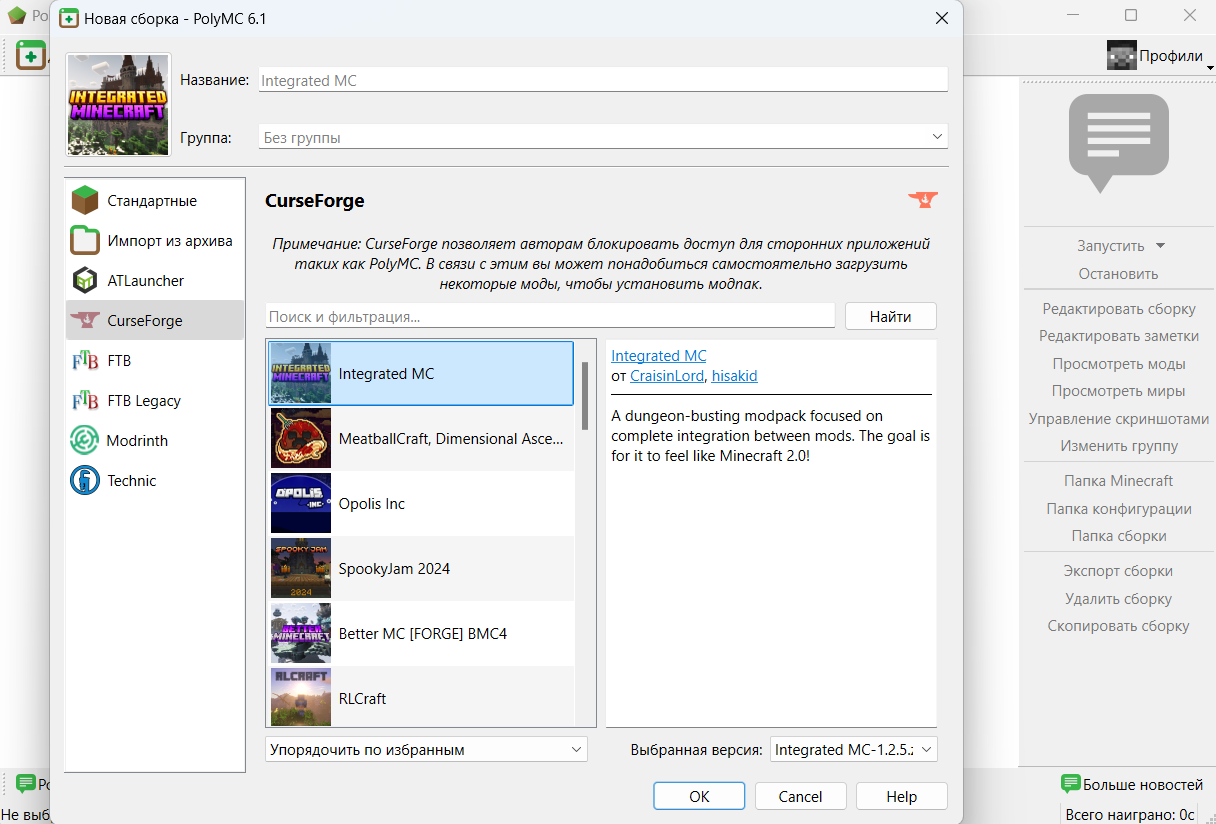The image size is (1216, 824).
Task: Click Редактировать сборку in the main window
Action: (1118, 308)
